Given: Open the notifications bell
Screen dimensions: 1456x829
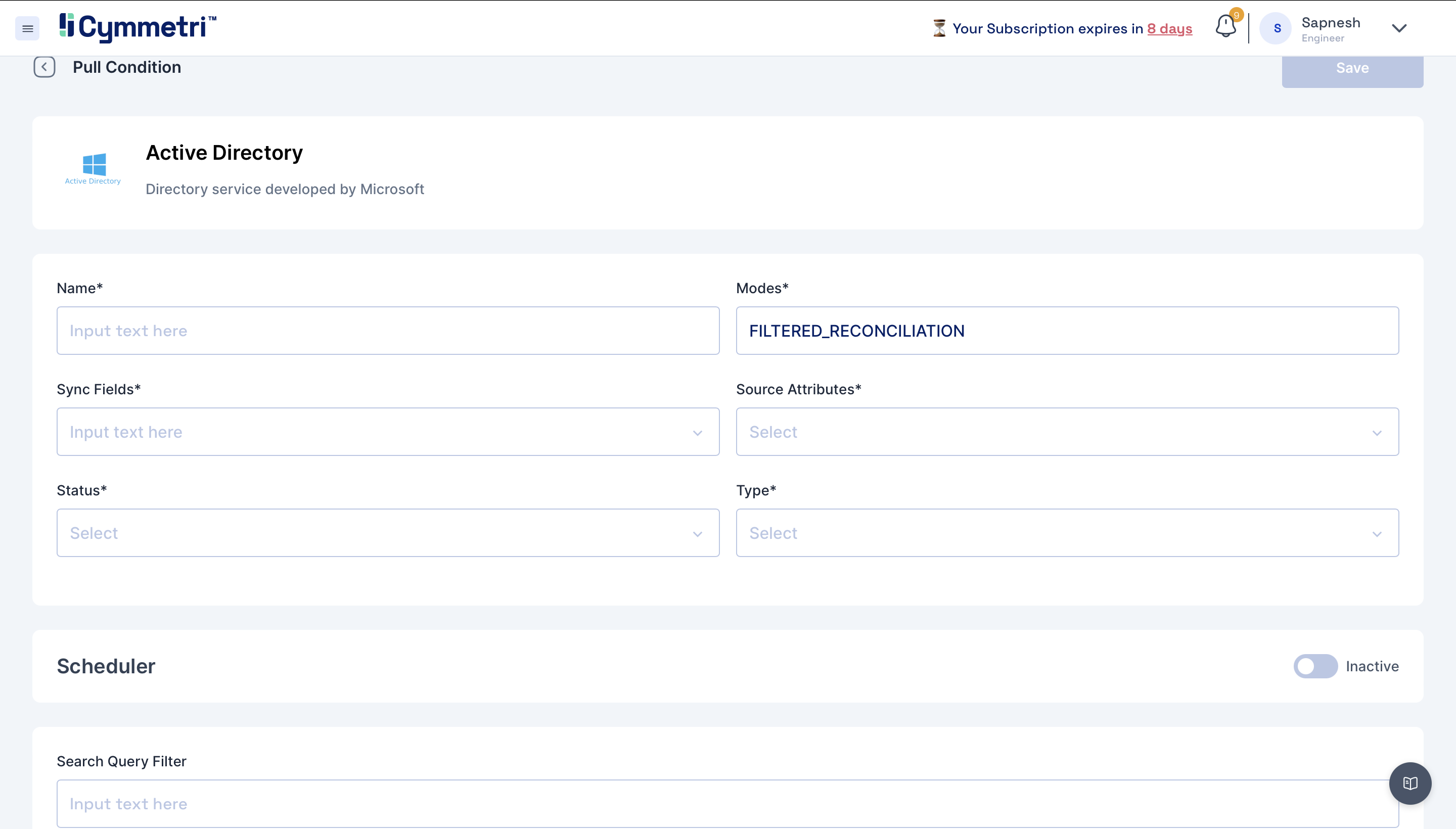Looking at the screenshot, I should tap(1225, 26).
